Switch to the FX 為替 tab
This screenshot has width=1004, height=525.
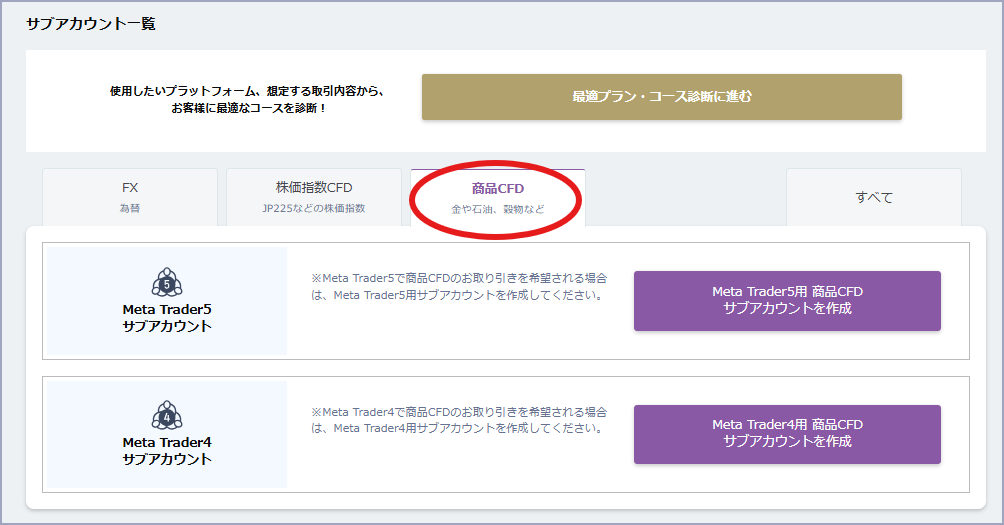tap(130, 197)
